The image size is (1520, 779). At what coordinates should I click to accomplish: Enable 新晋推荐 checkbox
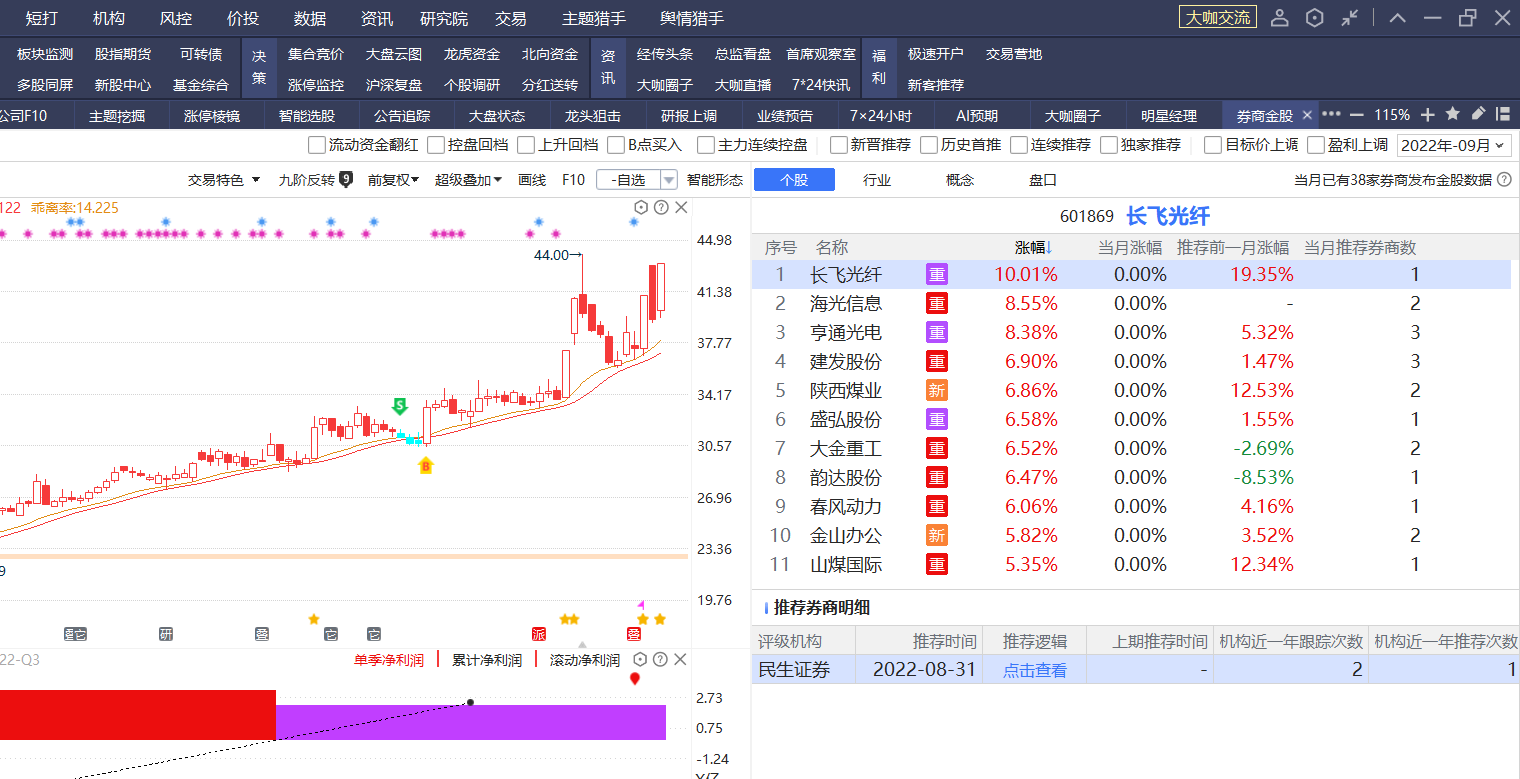coord(839,145)
